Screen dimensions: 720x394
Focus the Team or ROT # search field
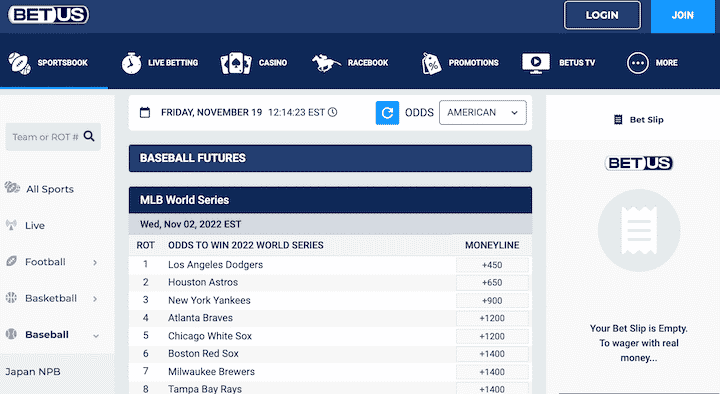(53, 137)
